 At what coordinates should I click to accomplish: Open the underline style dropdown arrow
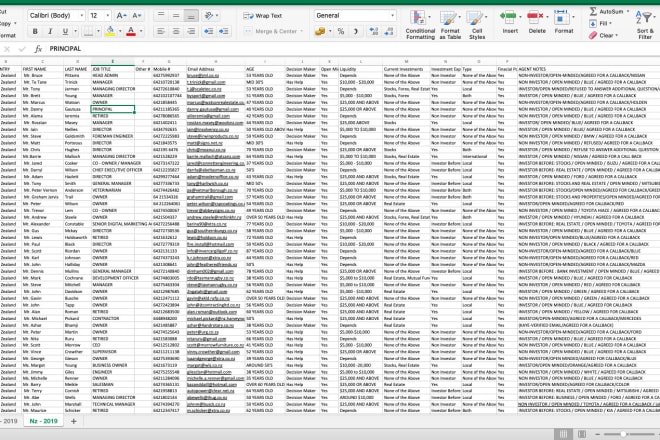(x=76, y=31)
